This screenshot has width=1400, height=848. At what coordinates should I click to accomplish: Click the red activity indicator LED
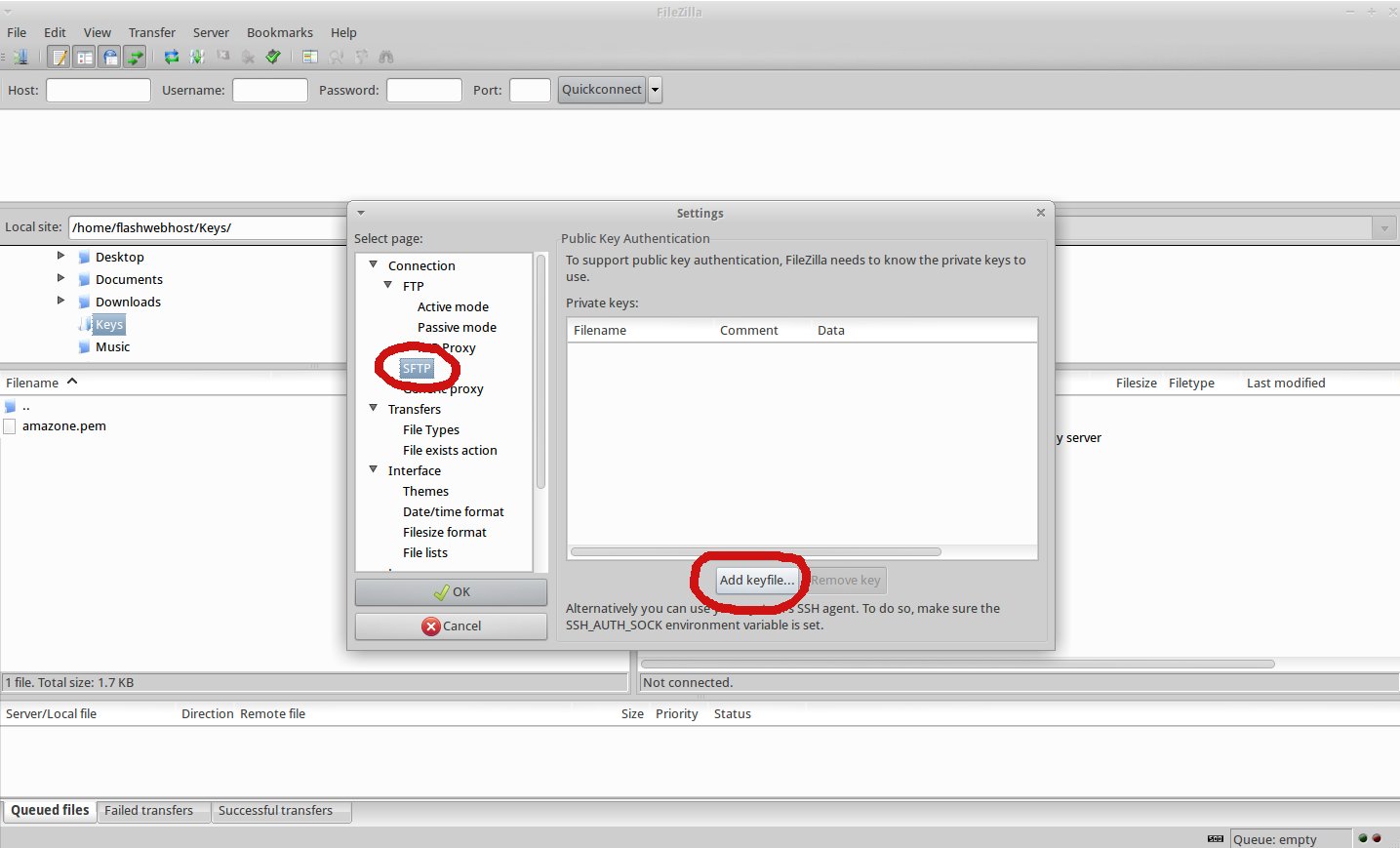[x=1377, y=838]
